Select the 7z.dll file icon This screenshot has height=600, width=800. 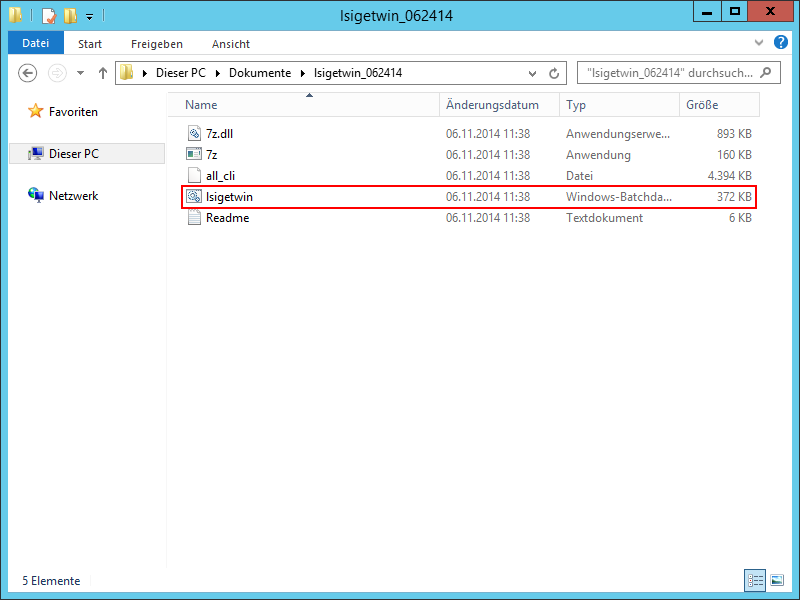[194, 134]
